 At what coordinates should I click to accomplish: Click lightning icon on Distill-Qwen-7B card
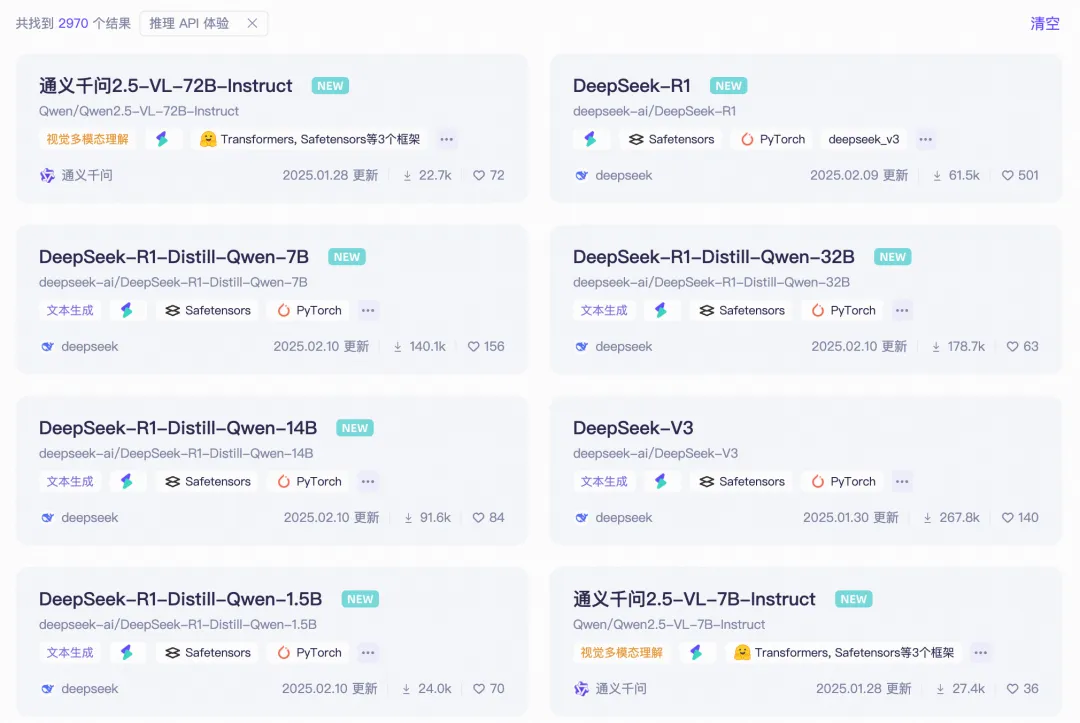127,311
